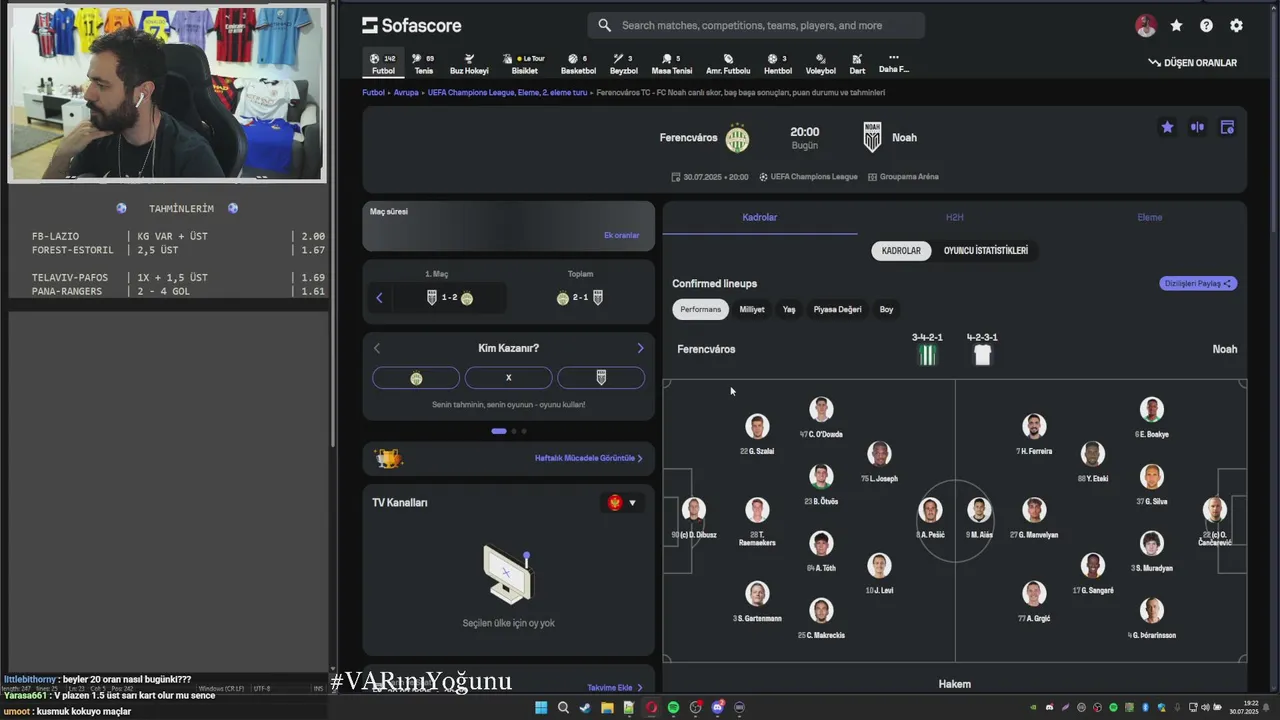
Task: Show previous Kim Kazanır card
Action: [377, 348]
